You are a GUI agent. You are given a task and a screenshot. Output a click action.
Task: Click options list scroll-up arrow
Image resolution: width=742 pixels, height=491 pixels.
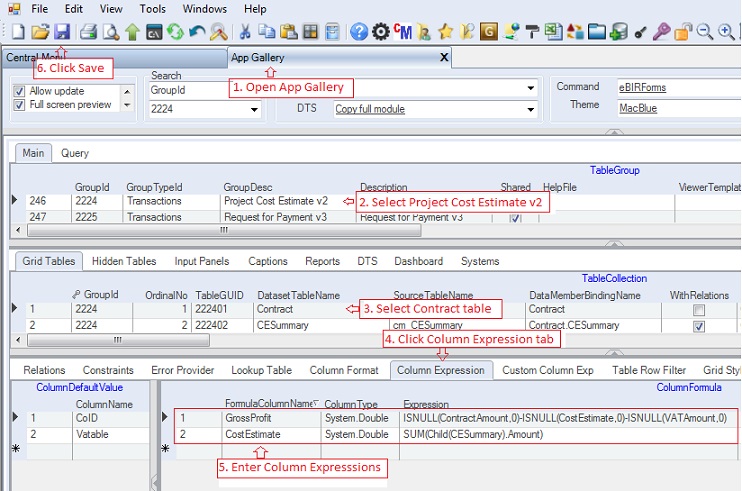click(x=127, y=91)
